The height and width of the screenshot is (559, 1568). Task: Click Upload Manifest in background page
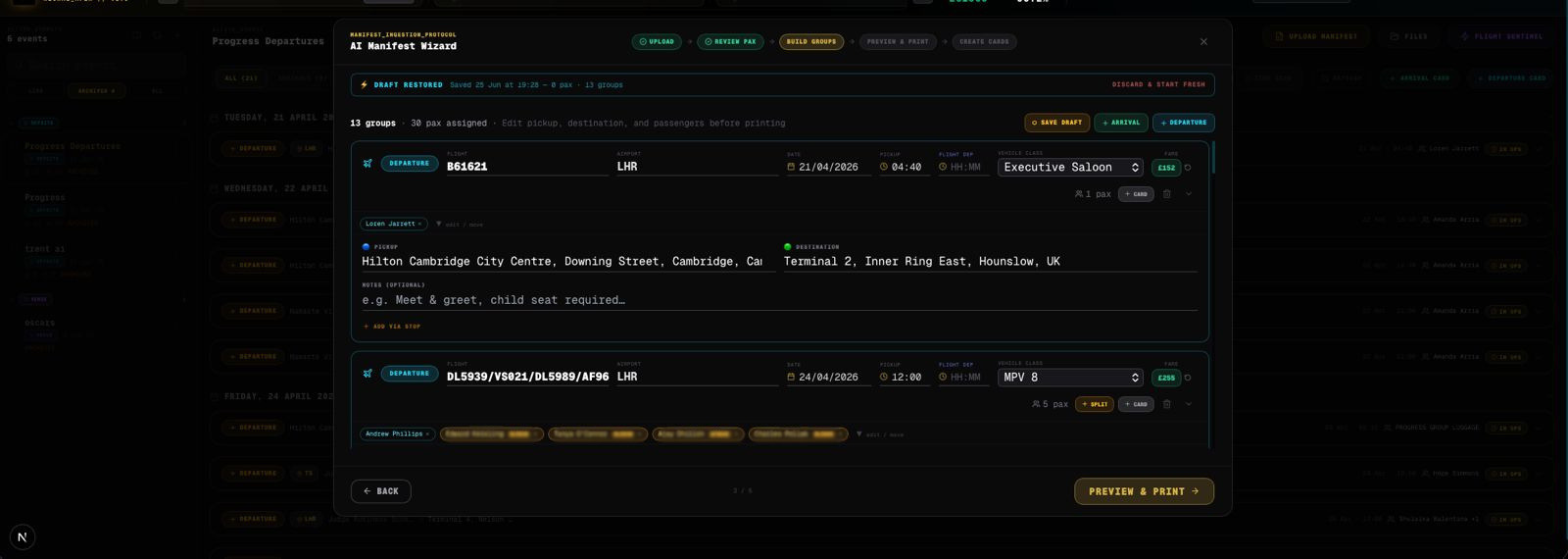coord(1317,36)
